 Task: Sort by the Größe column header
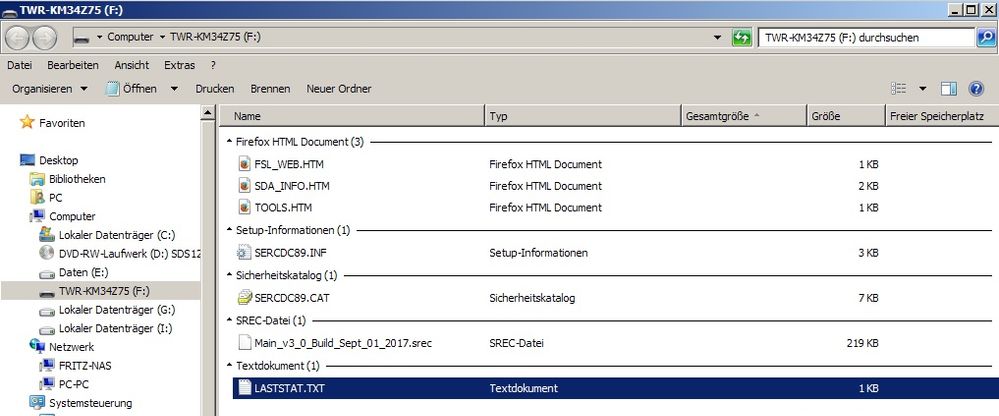click(845, 116)
